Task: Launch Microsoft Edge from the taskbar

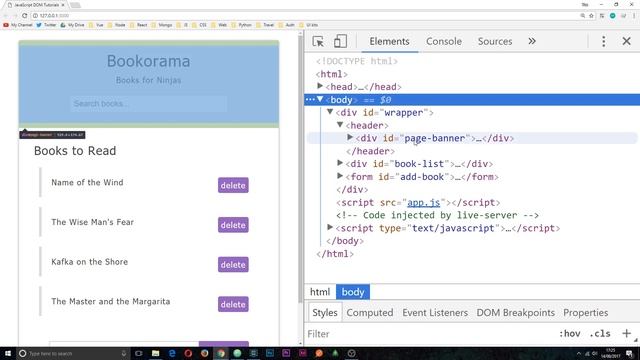Action: tap(172, 353)
